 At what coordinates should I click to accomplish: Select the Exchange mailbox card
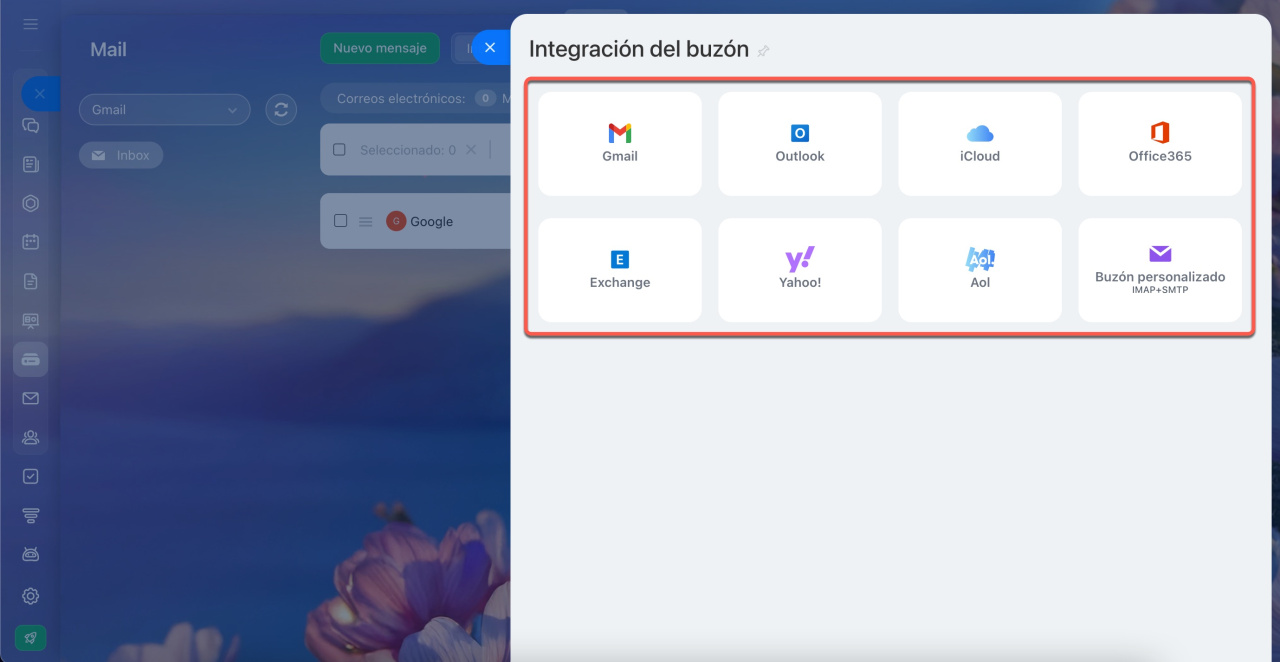620,270
